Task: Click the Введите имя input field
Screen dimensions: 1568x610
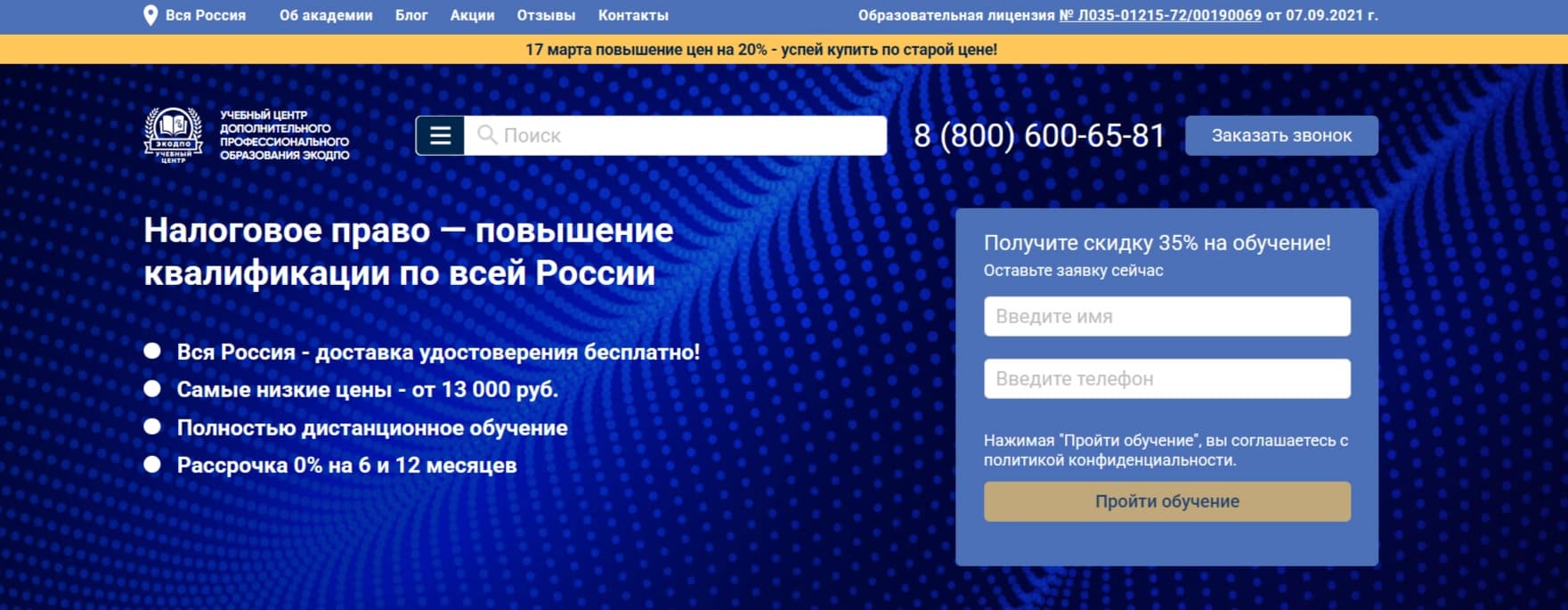Action: (x=1166, y=316)
